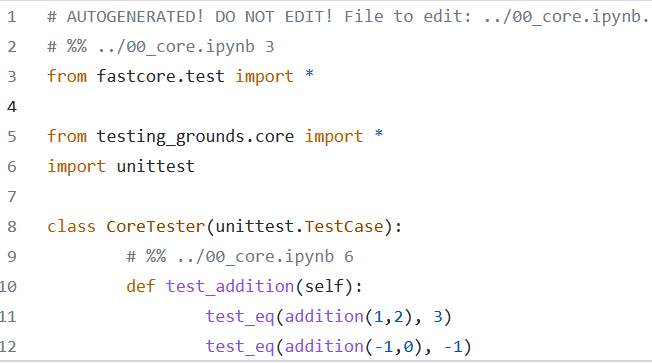Click the '# %% ../00_core.ipynb 6' comment
652x363 pixels.
point(240,257)
